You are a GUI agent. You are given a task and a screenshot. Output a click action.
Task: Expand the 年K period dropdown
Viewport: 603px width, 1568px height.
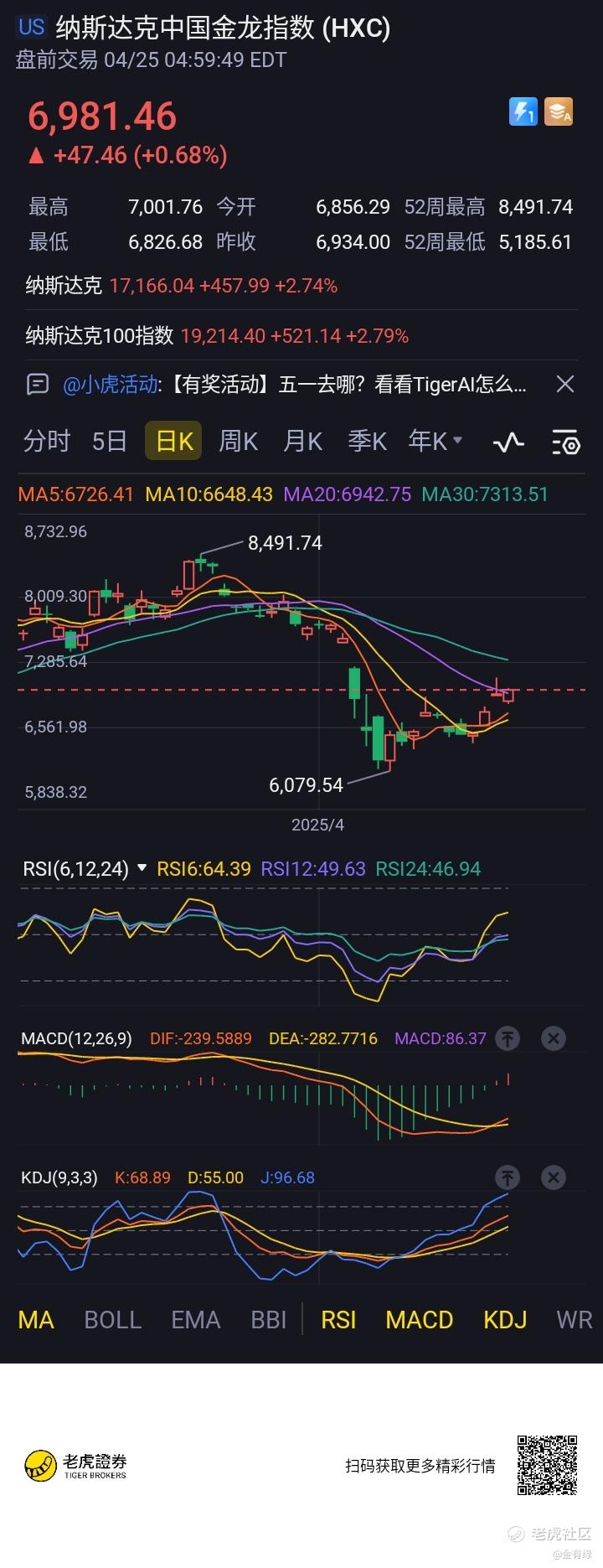tap(435, 441)
